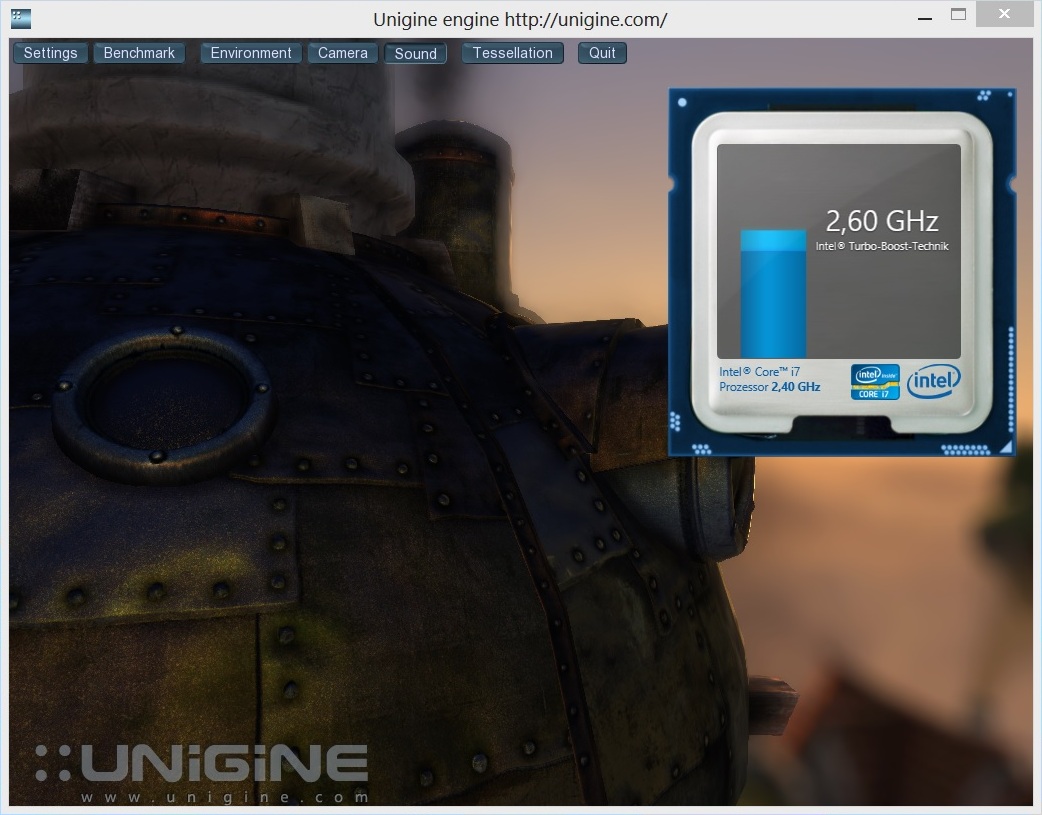This screenshot has width=1042, height=815.
Task: Click the Intel Turbo-Boost-Technik label
Action: click(x=882, y=246)
